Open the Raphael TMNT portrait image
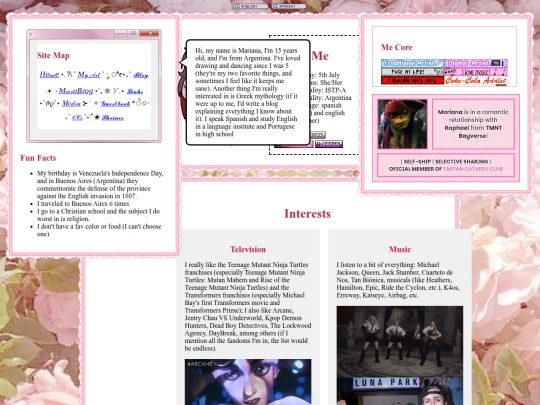Image resolution: width=540 pixels, height=405 pixels. [402, 124]
